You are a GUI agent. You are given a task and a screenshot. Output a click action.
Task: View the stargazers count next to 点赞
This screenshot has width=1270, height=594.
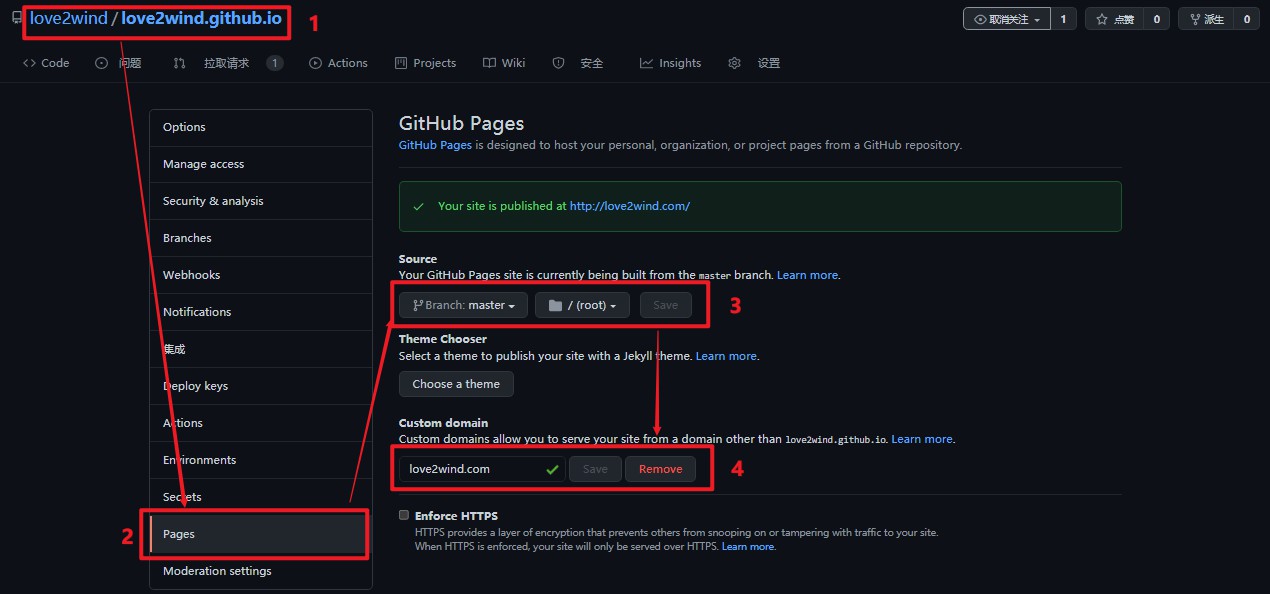1157,19
